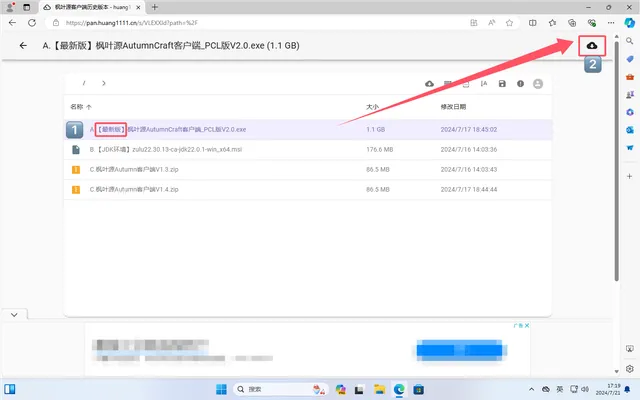Open file A.【最新版】枫叶源AutumnCraft客户端_PCL版V2.0.exe
640x400 pixels.
click(308, 129)
